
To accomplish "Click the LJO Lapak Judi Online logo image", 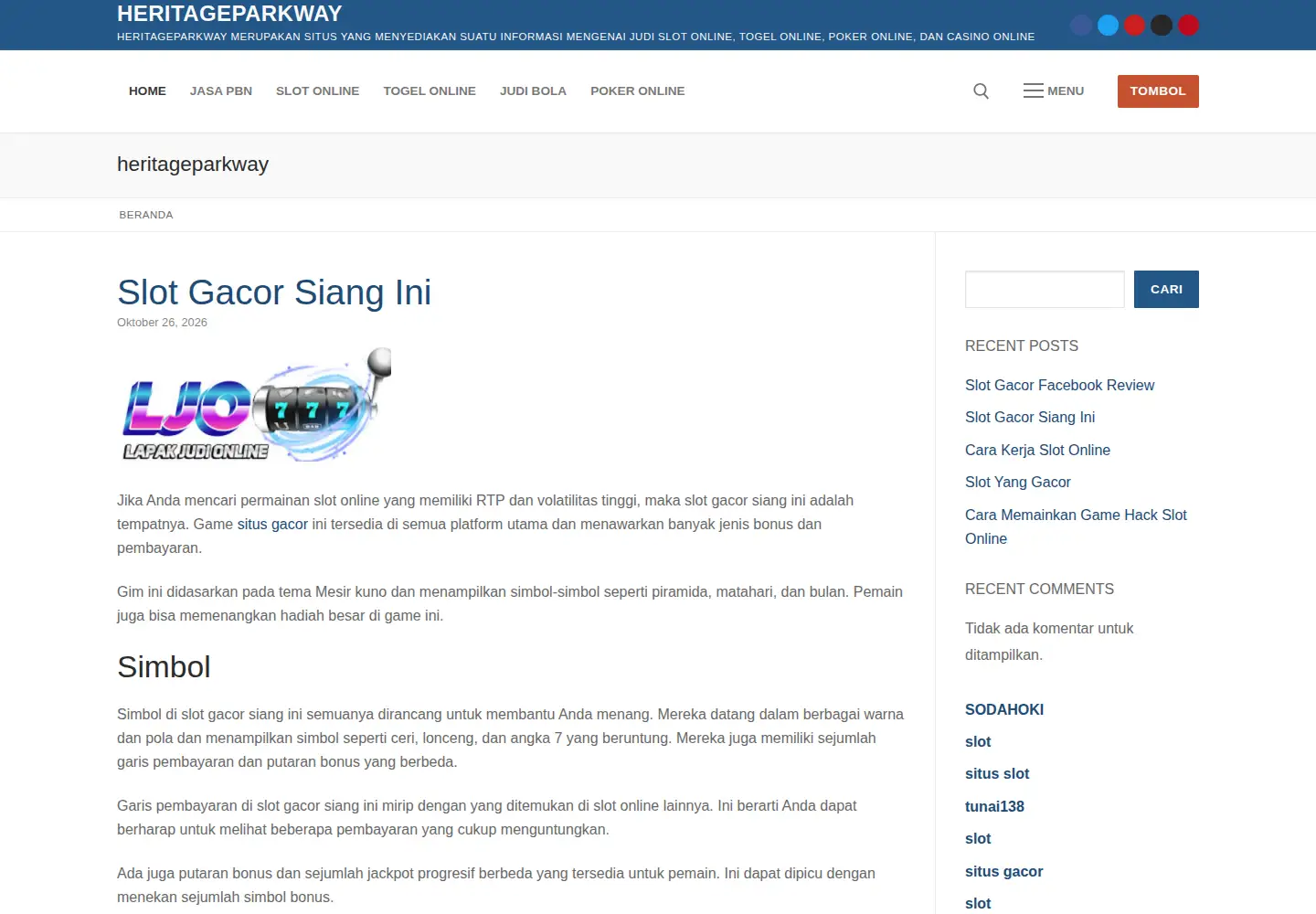I will (x=255, y=404).
